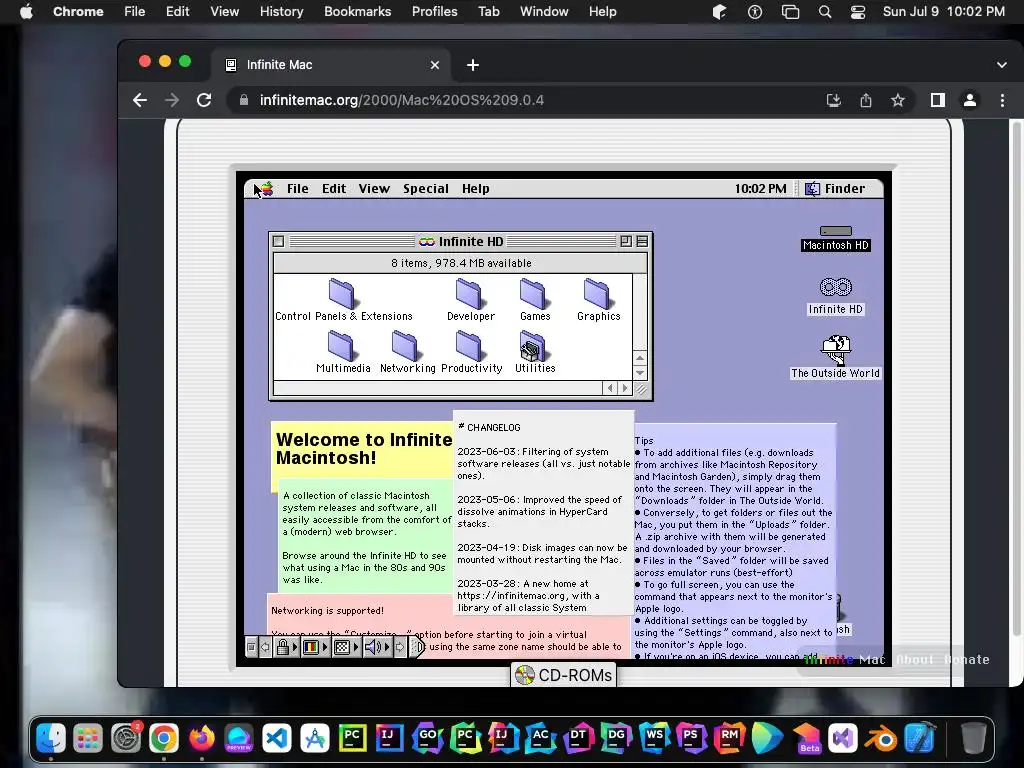
Task: Toggle the Chrome side panel
Action: [938, 100]
